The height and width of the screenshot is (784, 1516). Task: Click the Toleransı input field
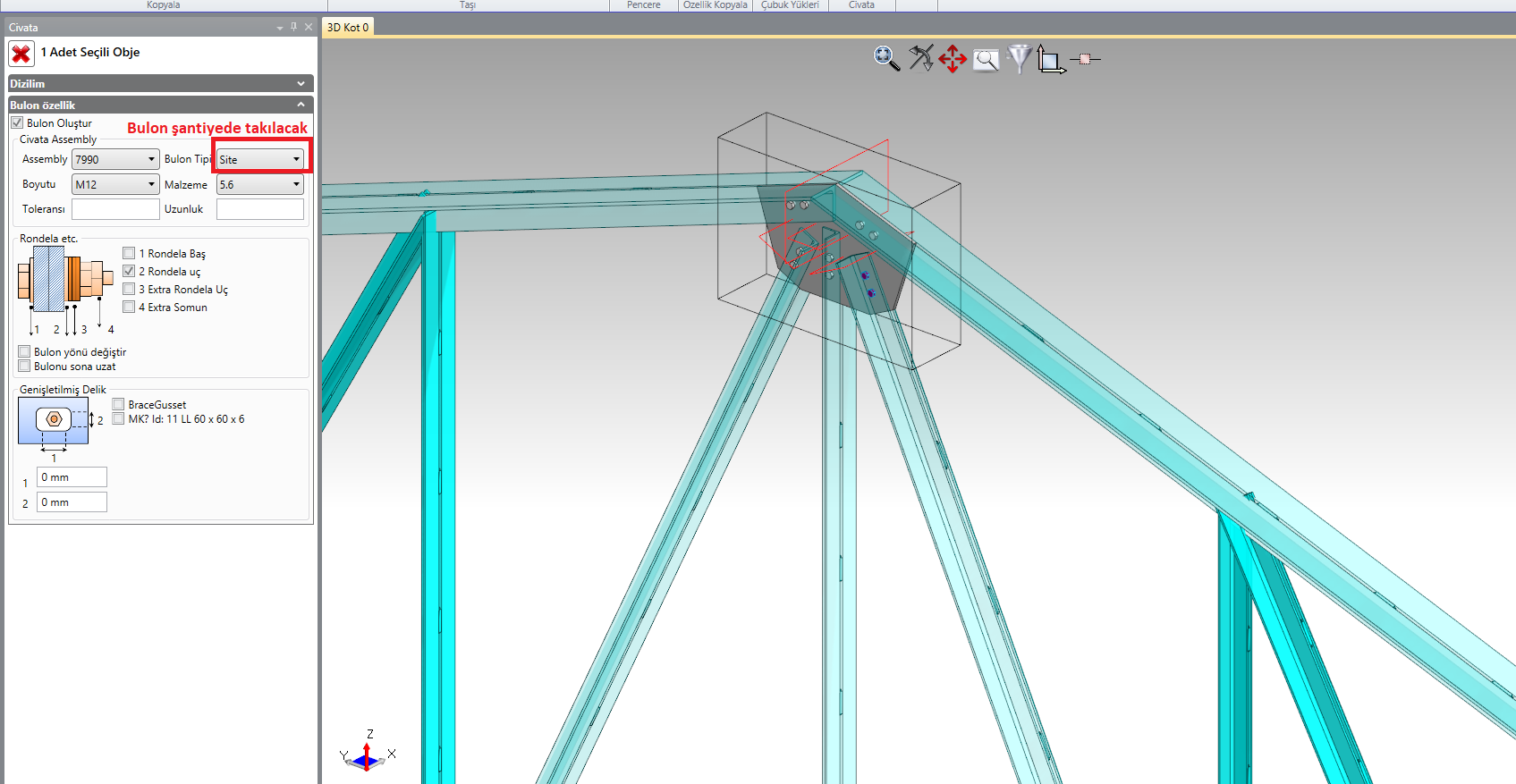tap(115, 209)
